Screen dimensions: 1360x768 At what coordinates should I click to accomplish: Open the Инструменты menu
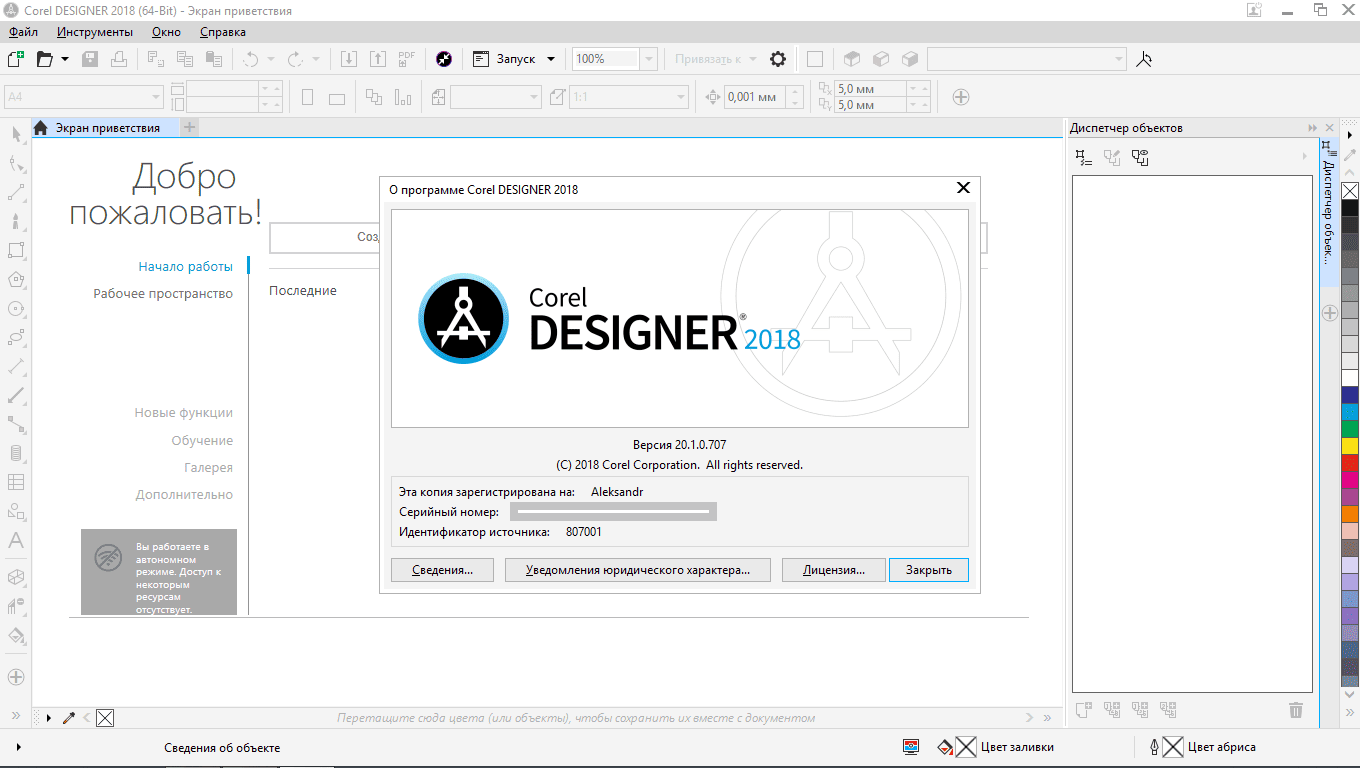click(x=94, y=32)
